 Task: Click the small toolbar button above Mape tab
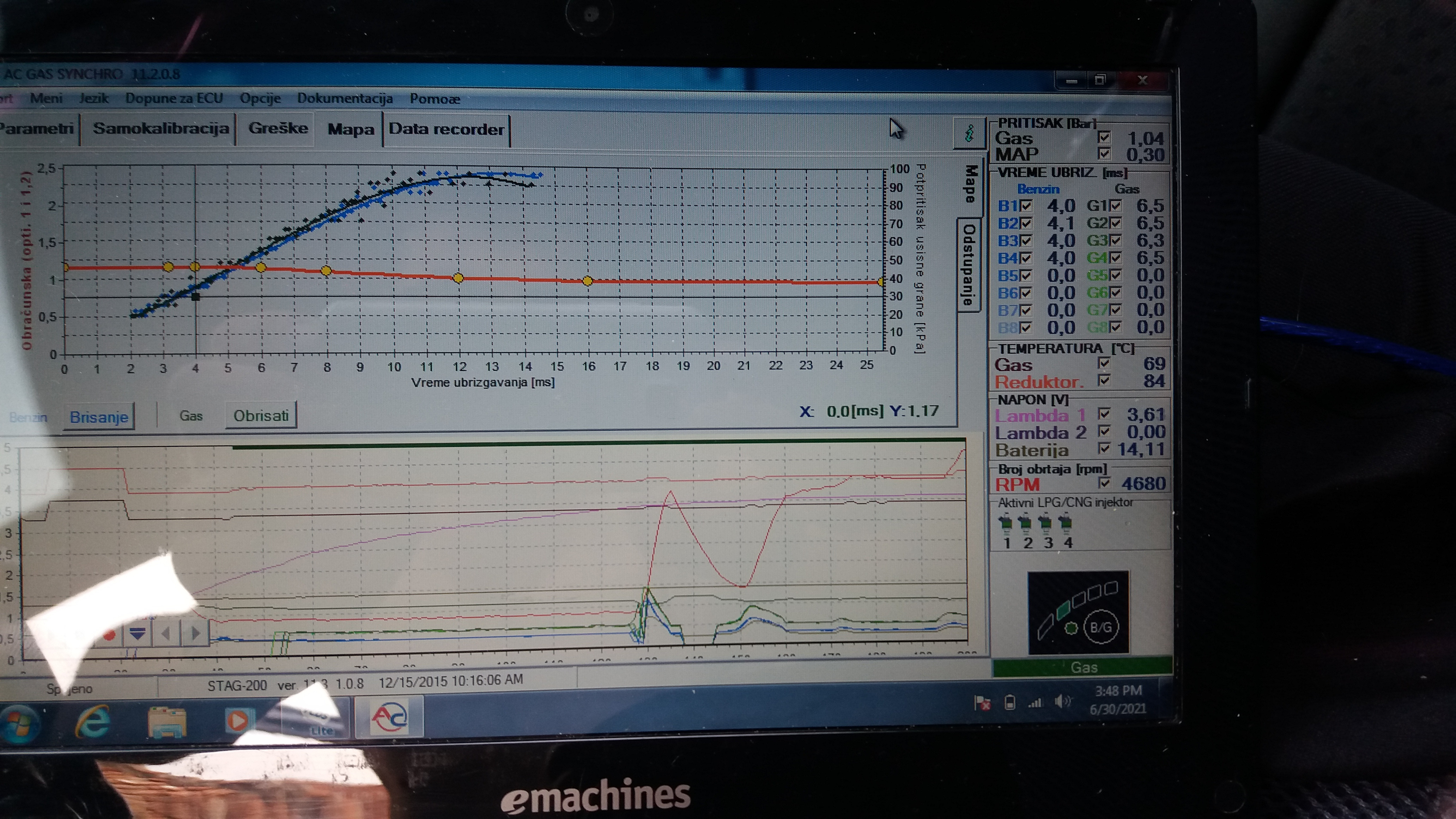tap(969, 134)
